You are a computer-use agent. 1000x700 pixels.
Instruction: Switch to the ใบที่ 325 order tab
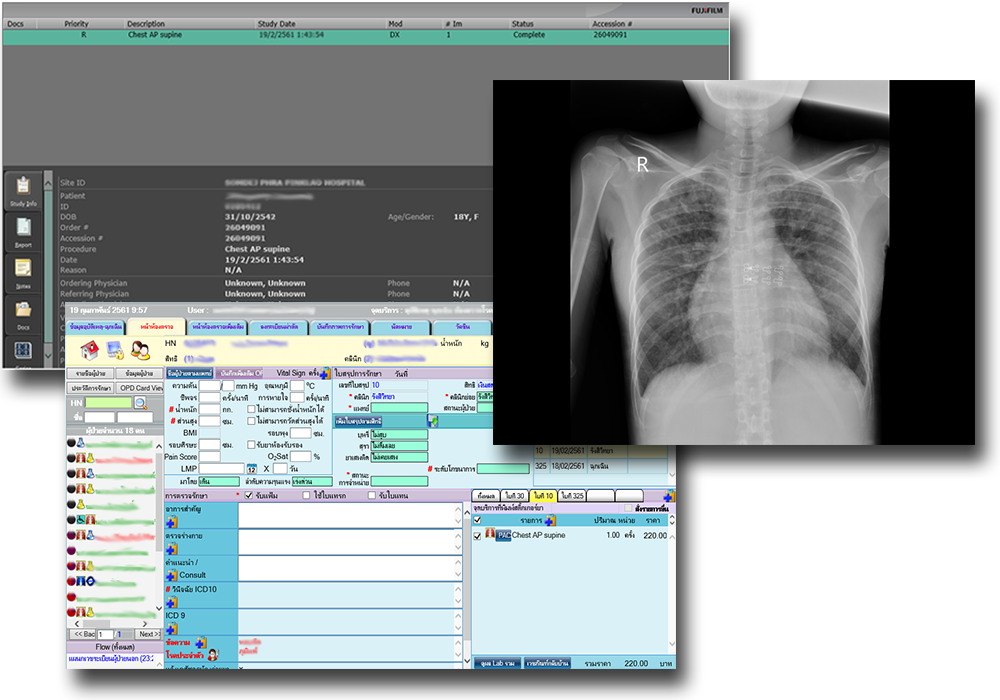572,495
